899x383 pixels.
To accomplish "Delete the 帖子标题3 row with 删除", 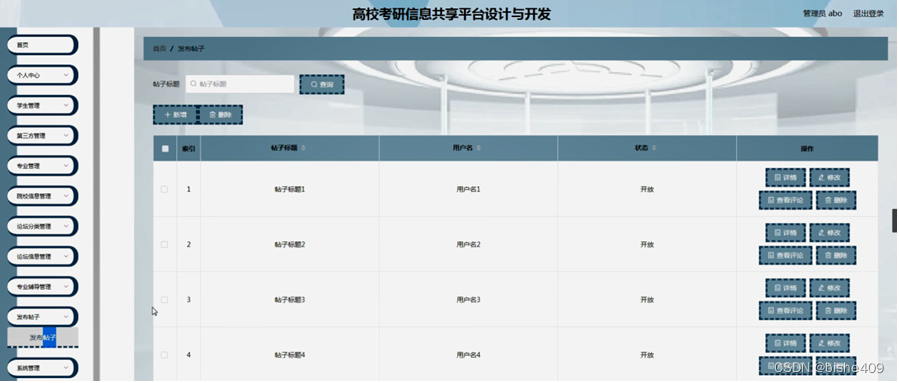I will click(836, 310).
